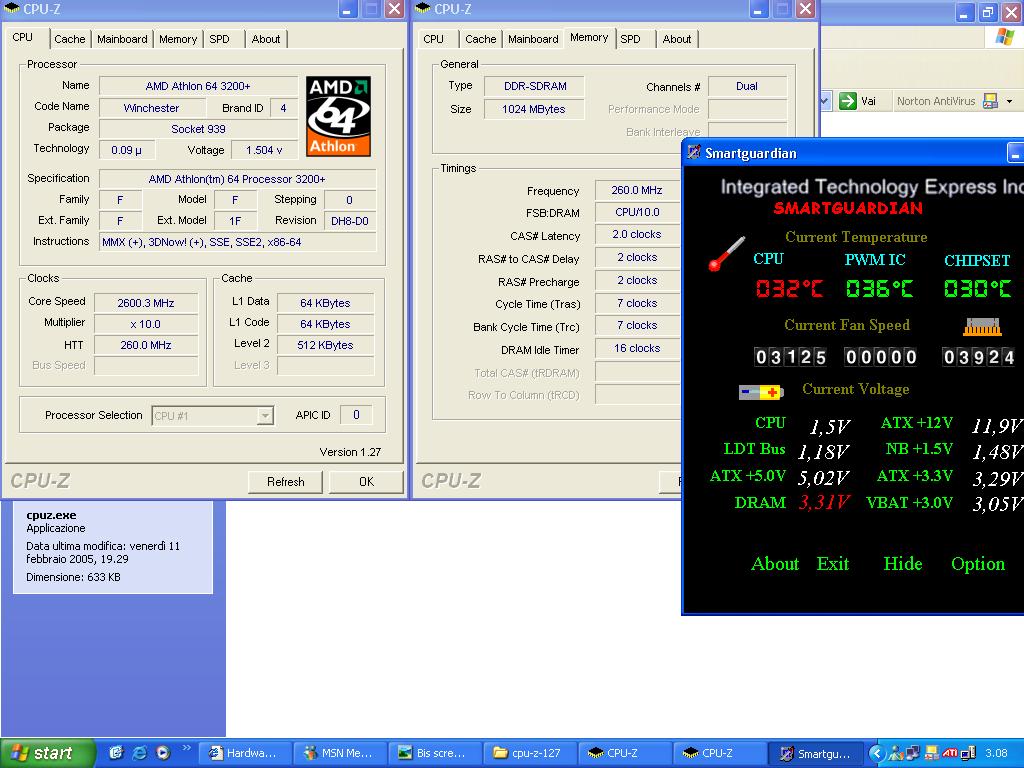Screen dimensions: 1024x768
Task: Select the SPD tab in the processor CPU-Z window
Action: [219, 39]
